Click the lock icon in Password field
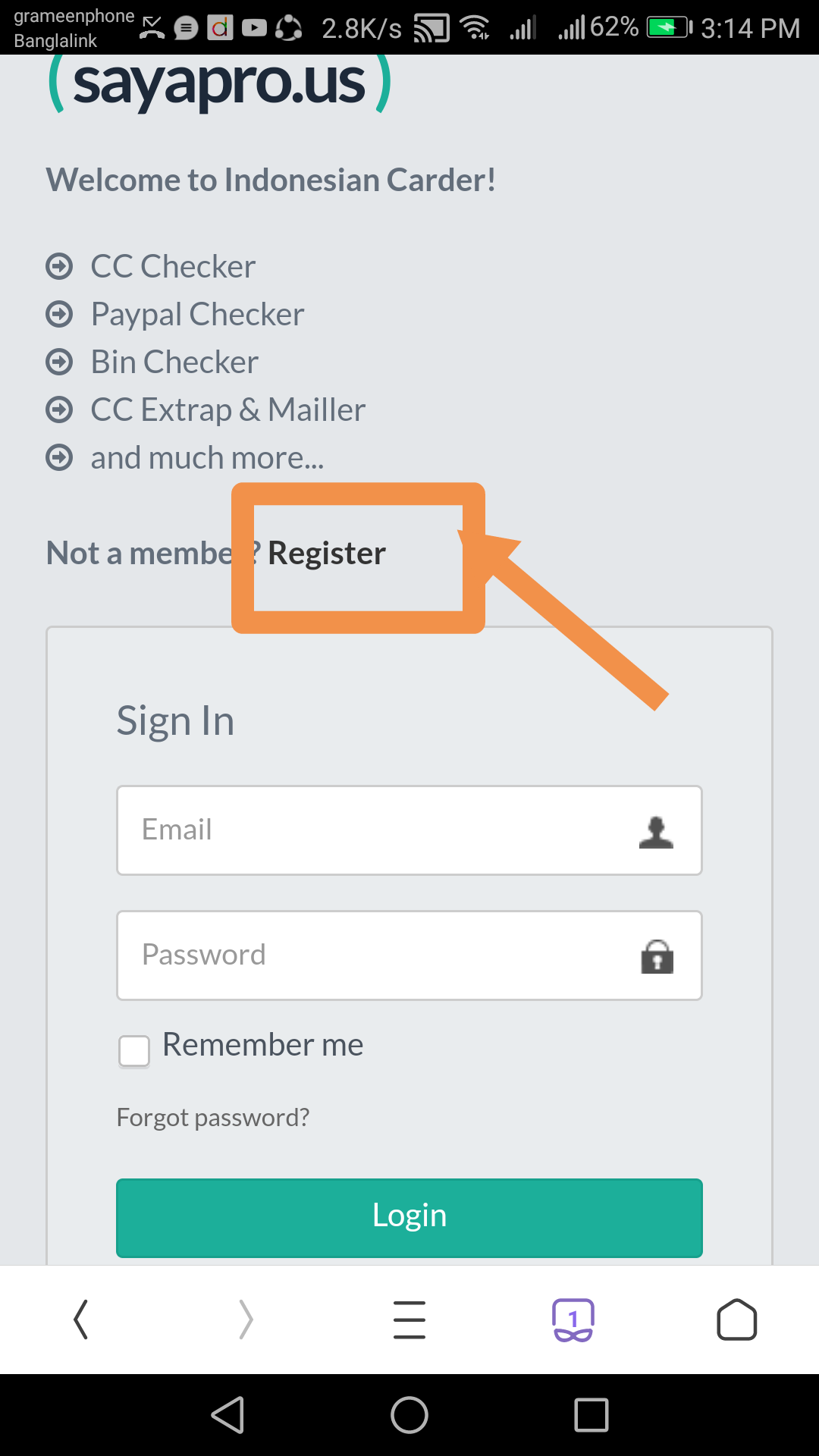 click(657, 956)
